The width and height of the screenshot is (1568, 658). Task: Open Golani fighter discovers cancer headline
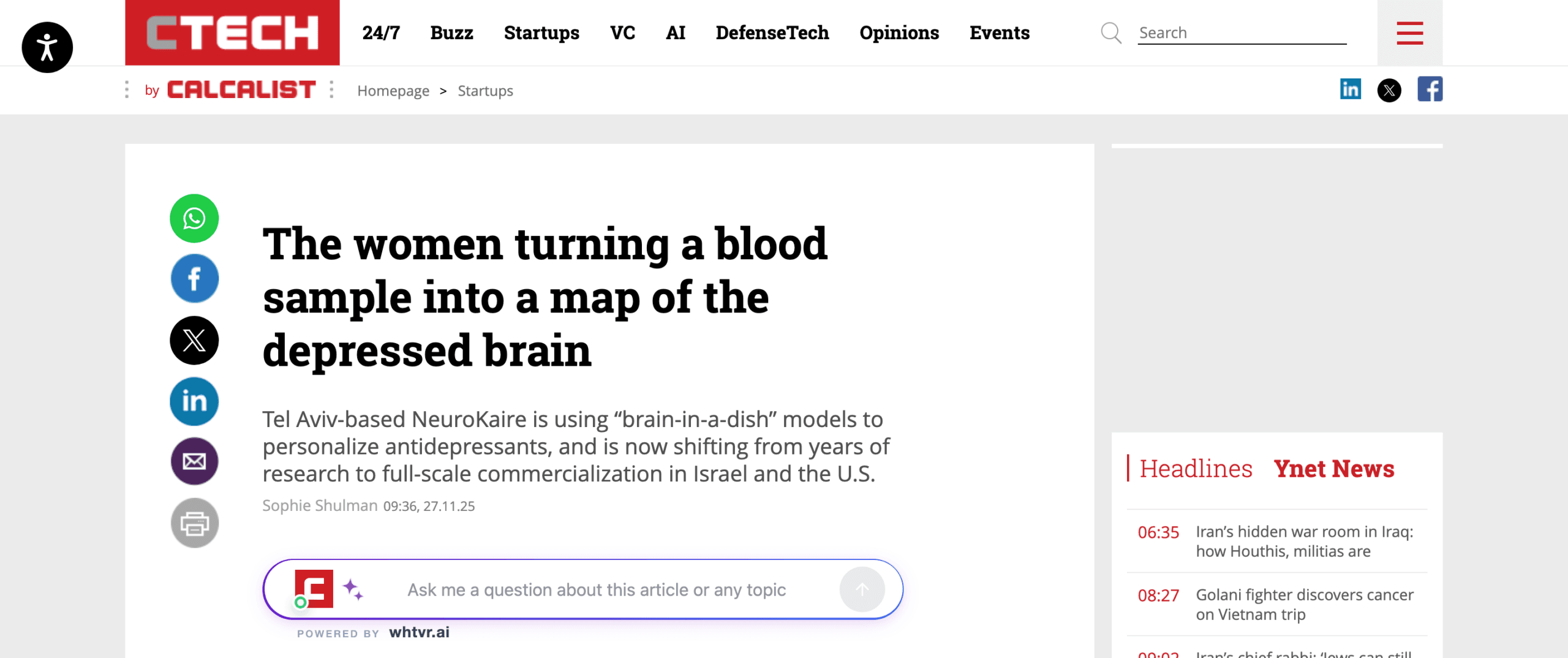click(1305, 605)
